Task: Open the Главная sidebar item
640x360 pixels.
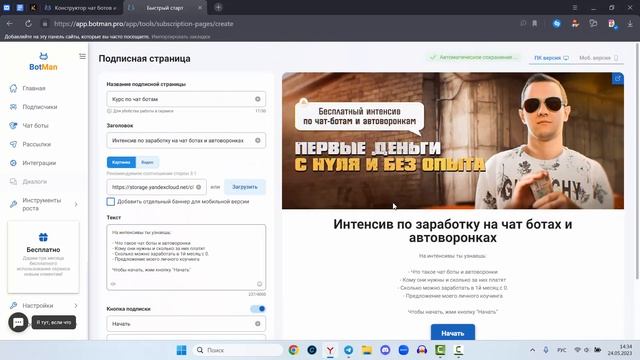Action: [x=34, y=88]
